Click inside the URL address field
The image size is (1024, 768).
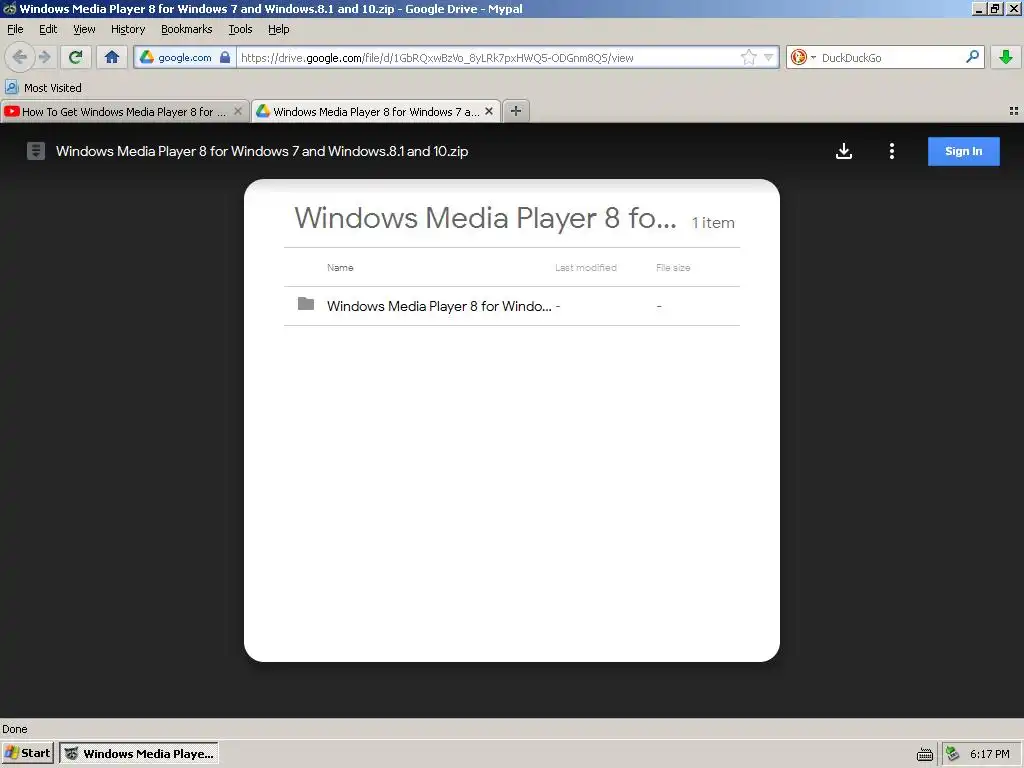point(487,57)
